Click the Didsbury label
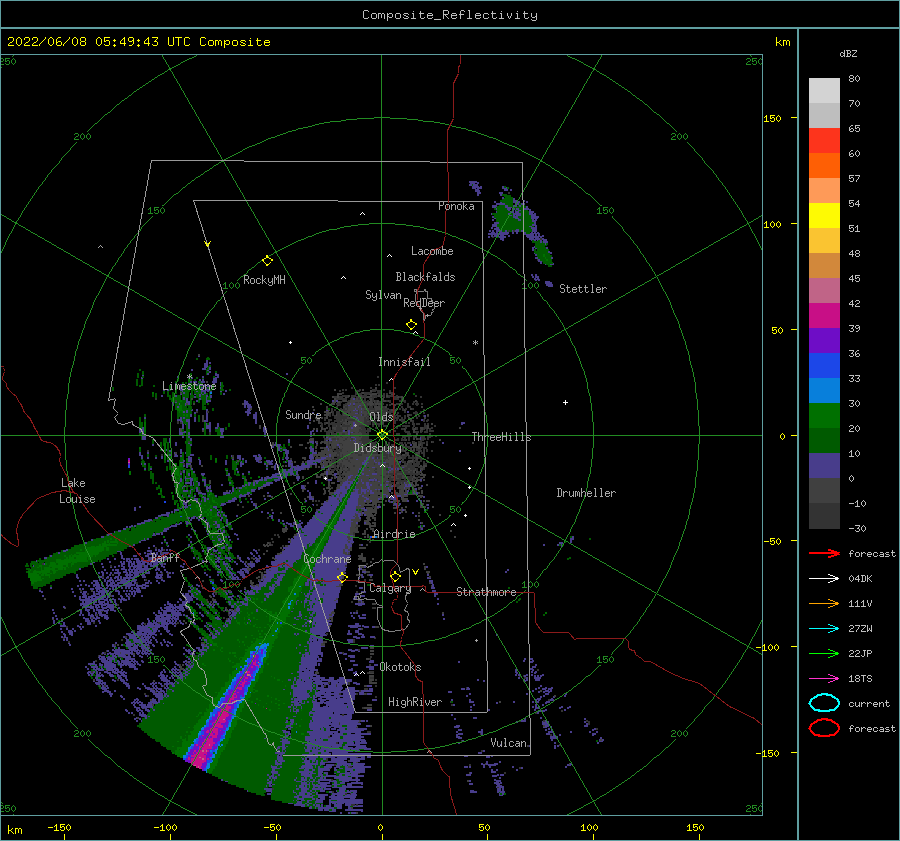This screenshot has width=900, height=841. (377, 448)
